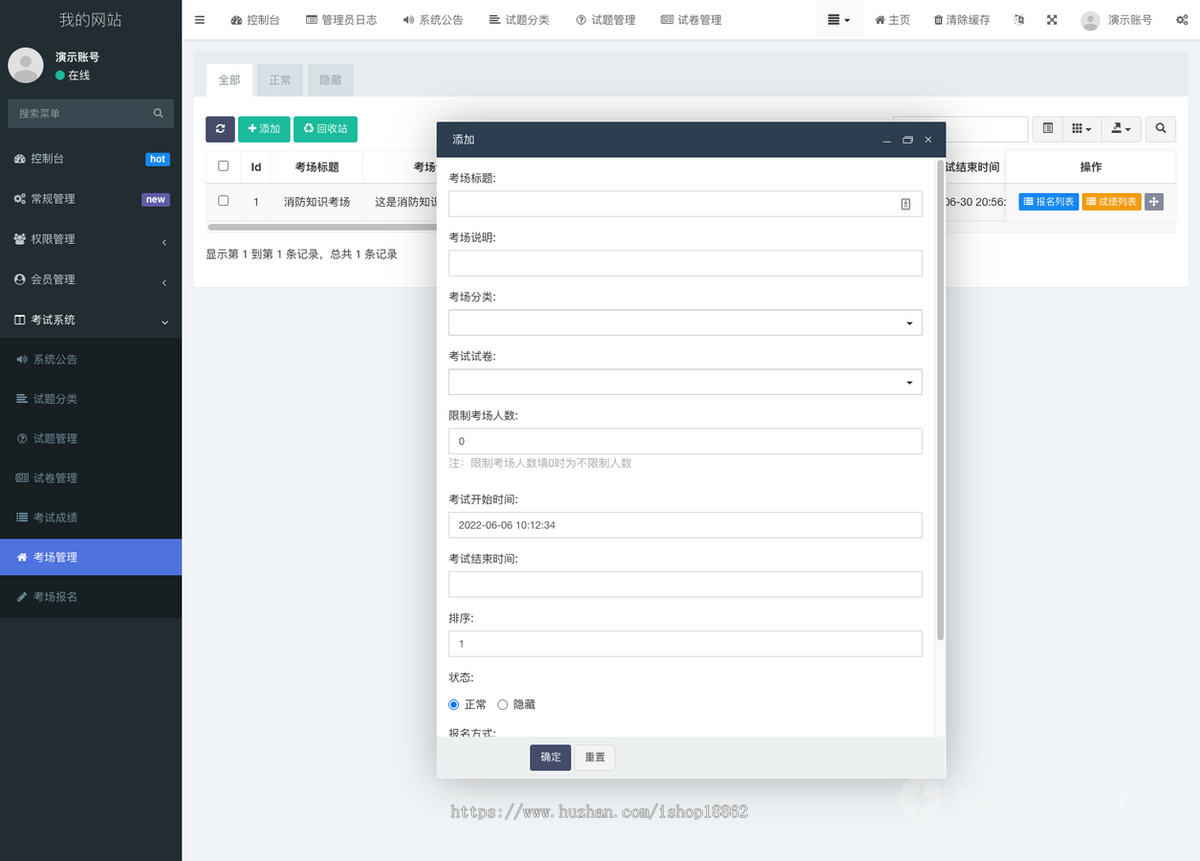The image size is (1200, 861).
Task: Check the header select-all checkbox in table
Action: pos(223,166)
